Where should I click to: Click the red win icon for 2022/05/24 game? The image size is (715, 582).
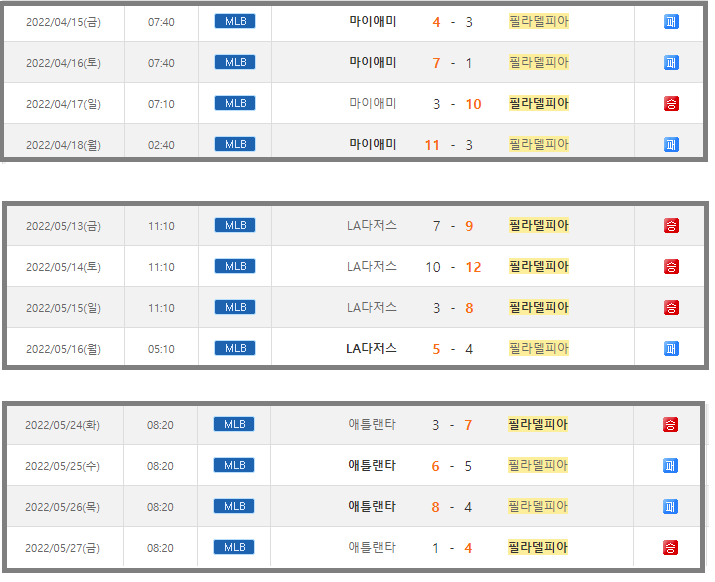click(x=670, y=425)
